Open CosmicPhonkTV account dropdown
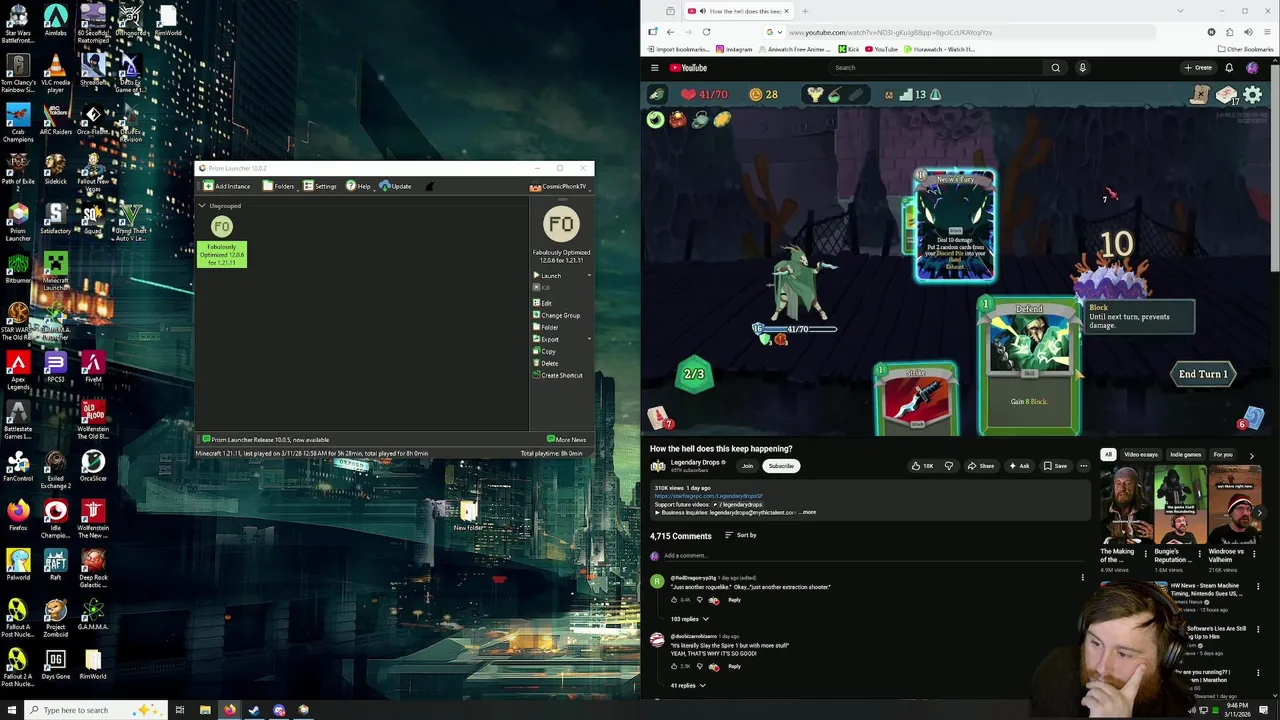This screenshot has height=720, width=1280. [x=559, y=186]
